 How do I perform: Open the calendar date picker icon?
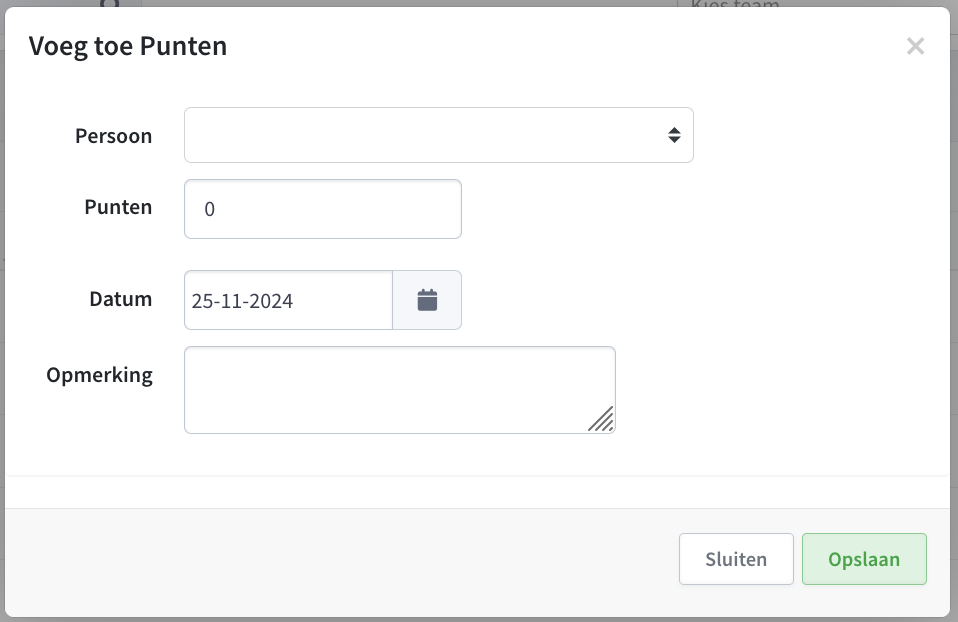(427, 300)
